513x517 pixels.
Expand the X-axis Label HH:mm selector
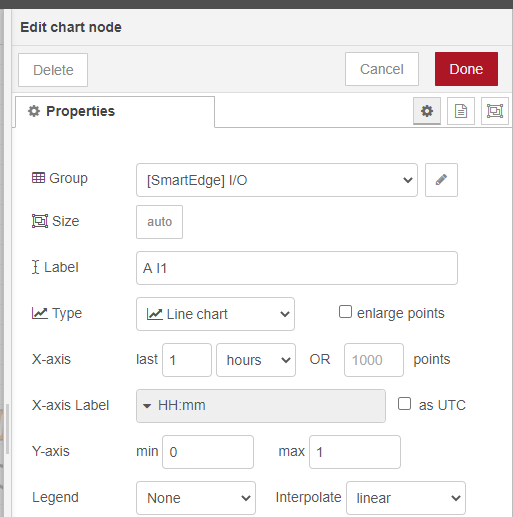tap(261, 406)
